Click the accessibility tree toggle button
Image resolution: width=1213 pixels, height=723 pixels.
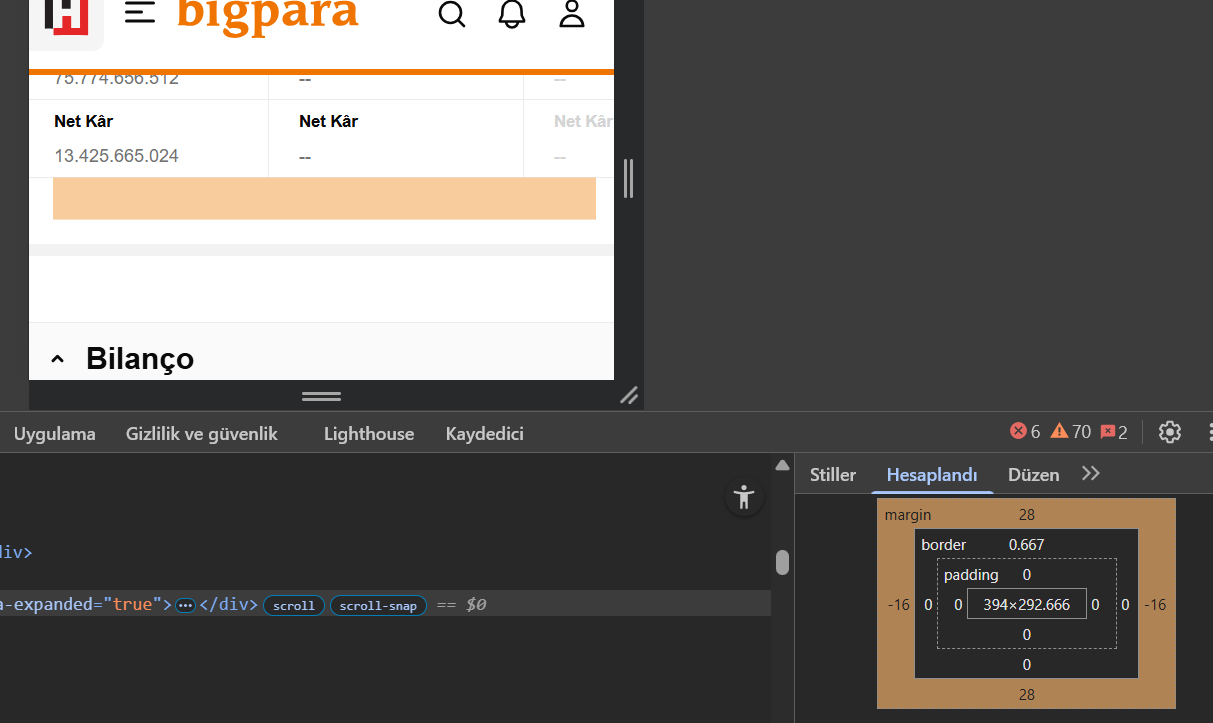click(744, 497)
